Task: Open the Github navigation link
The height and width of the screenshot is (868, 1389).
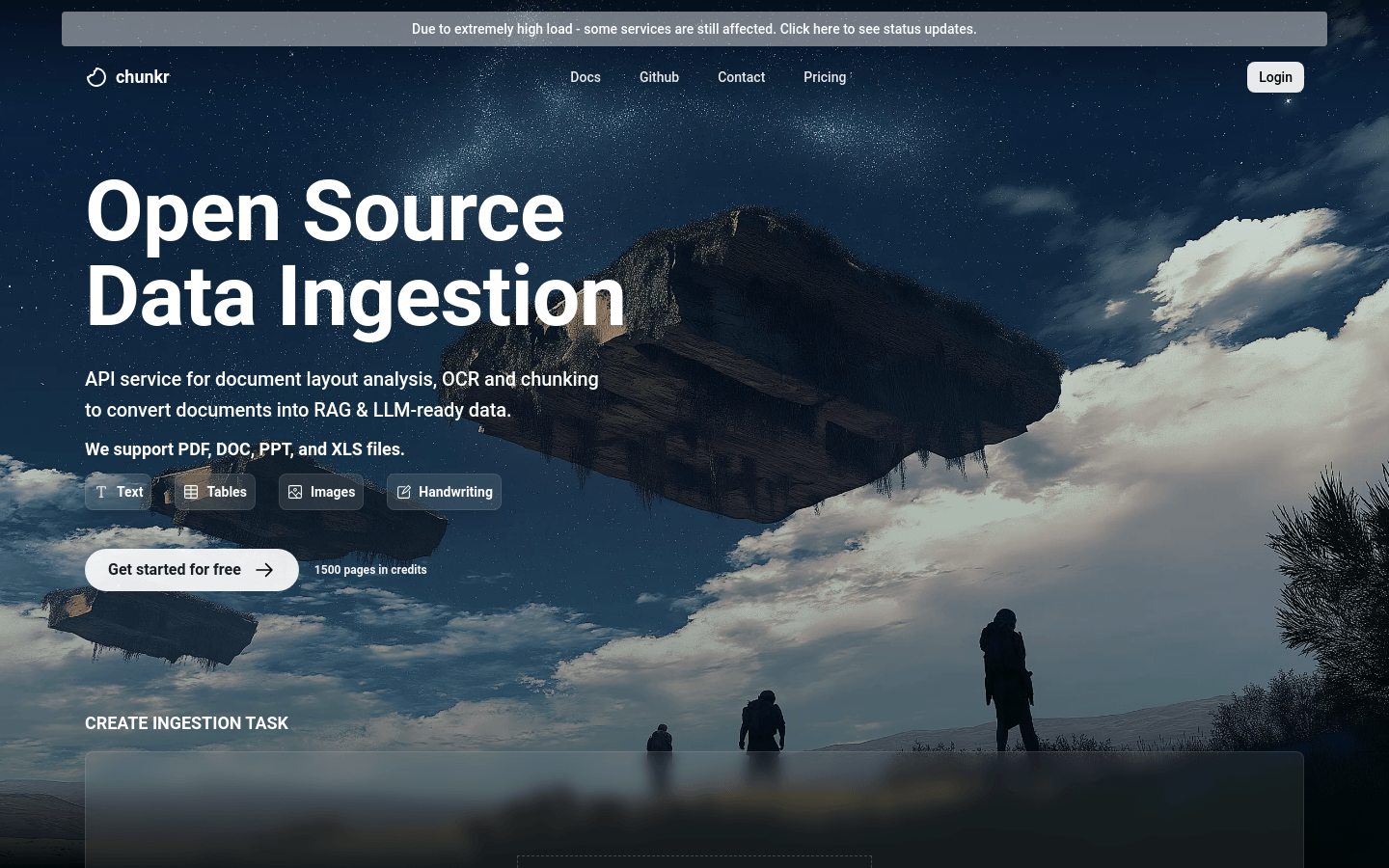Action: [x=659, y=77]
